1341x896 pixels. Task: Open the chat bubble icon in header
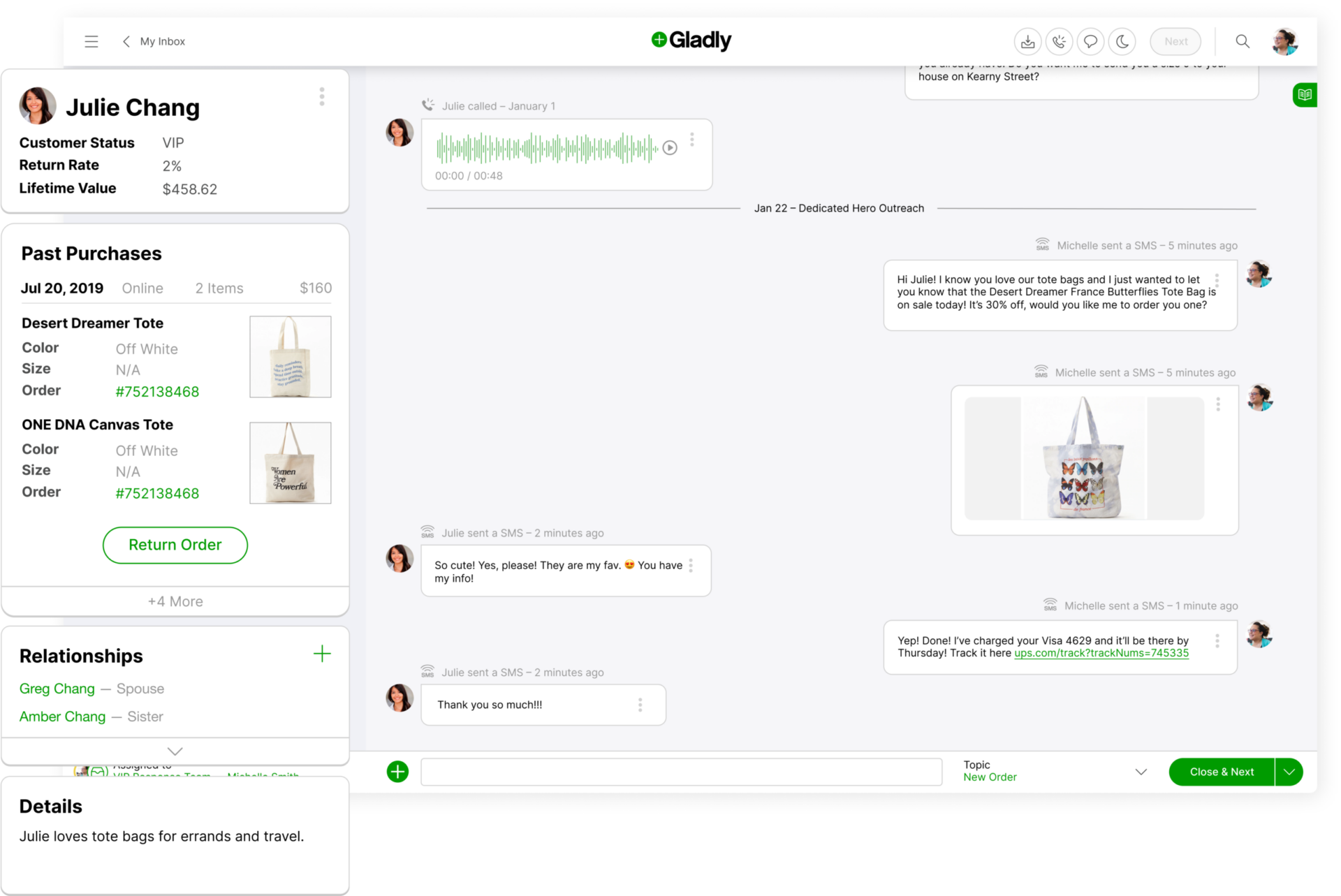tap(1090, 41)
